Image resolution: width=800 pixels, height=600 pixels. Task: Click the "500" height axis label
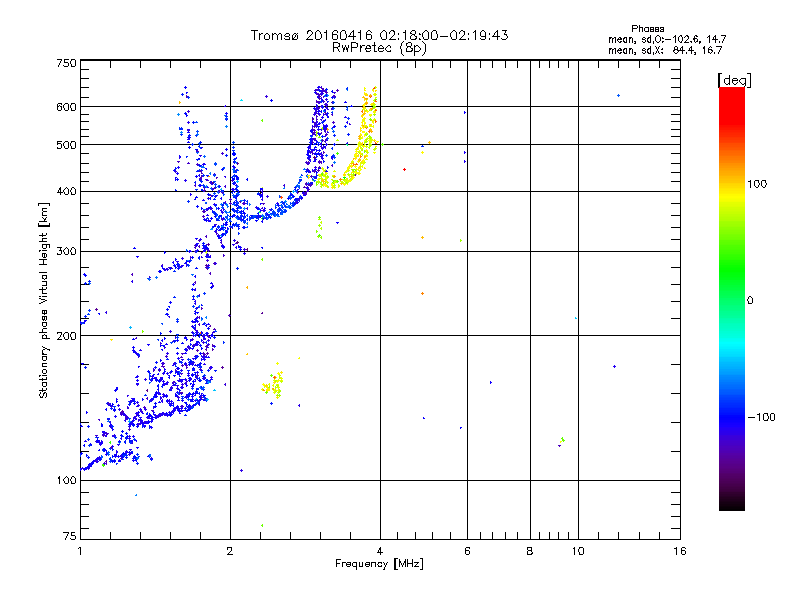(66, 145)
